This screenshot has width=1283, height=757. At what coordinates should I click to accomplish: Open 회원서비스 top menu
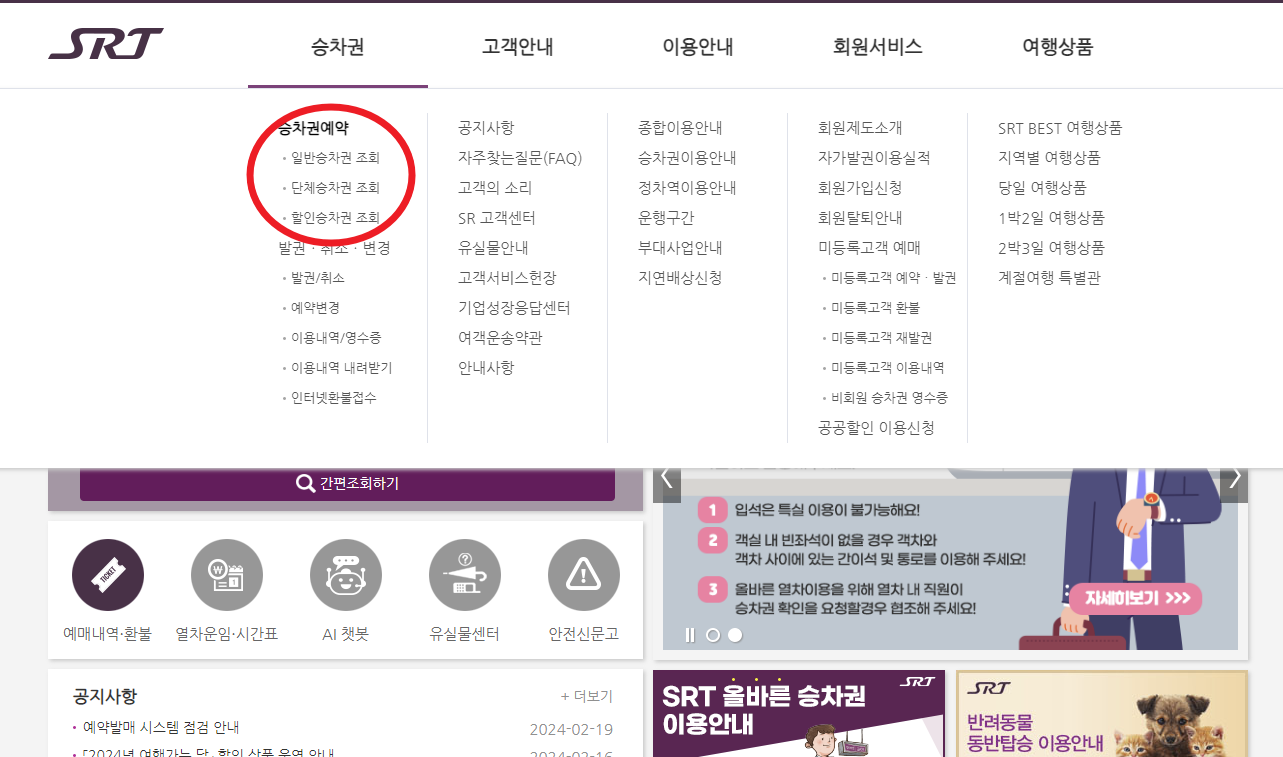[878, 46]
